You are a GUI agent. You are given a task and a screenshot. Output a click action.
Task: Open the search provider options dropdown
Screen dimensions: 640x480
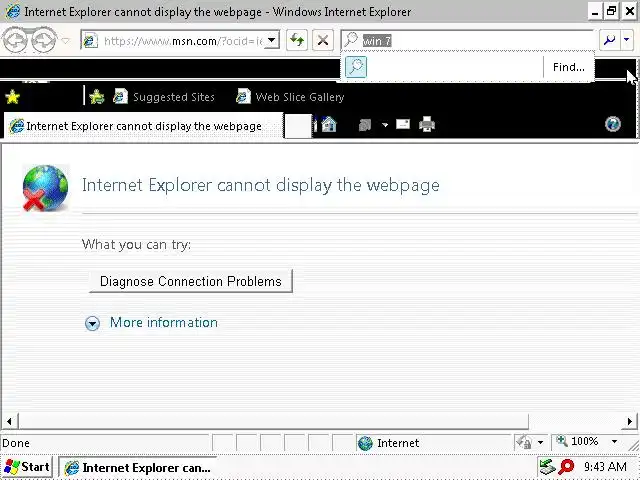coord(627,40)
